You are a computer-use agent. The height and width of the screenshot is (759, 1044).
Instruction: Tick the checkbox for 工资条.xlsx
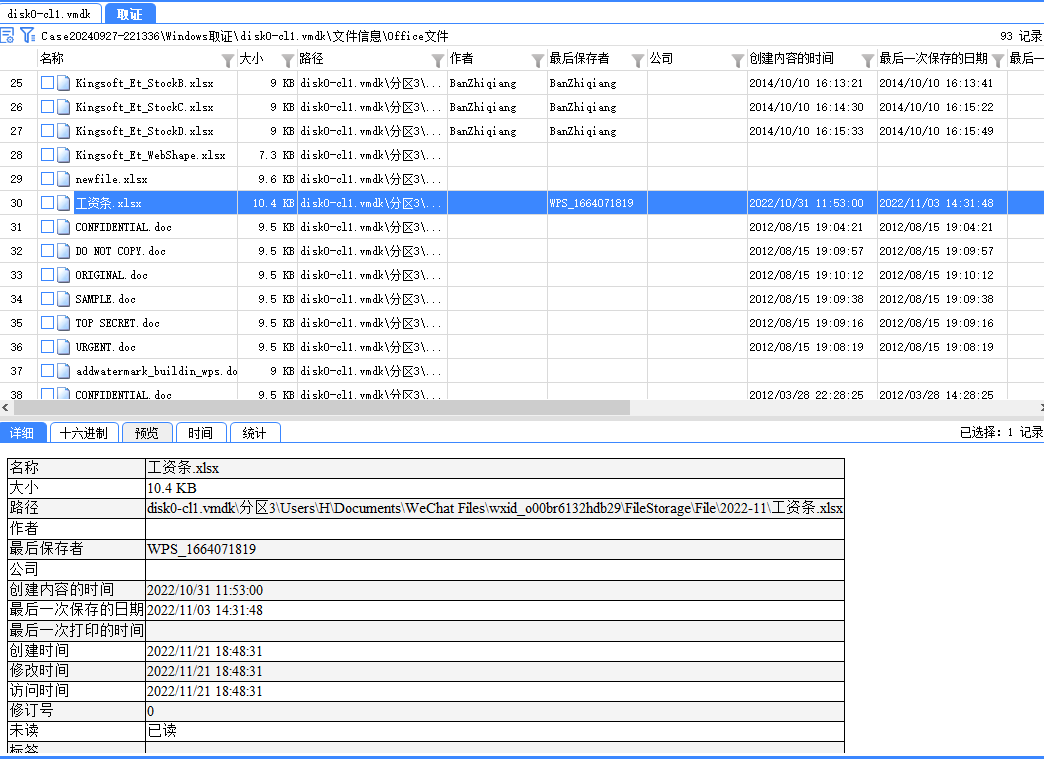(47, 203)
